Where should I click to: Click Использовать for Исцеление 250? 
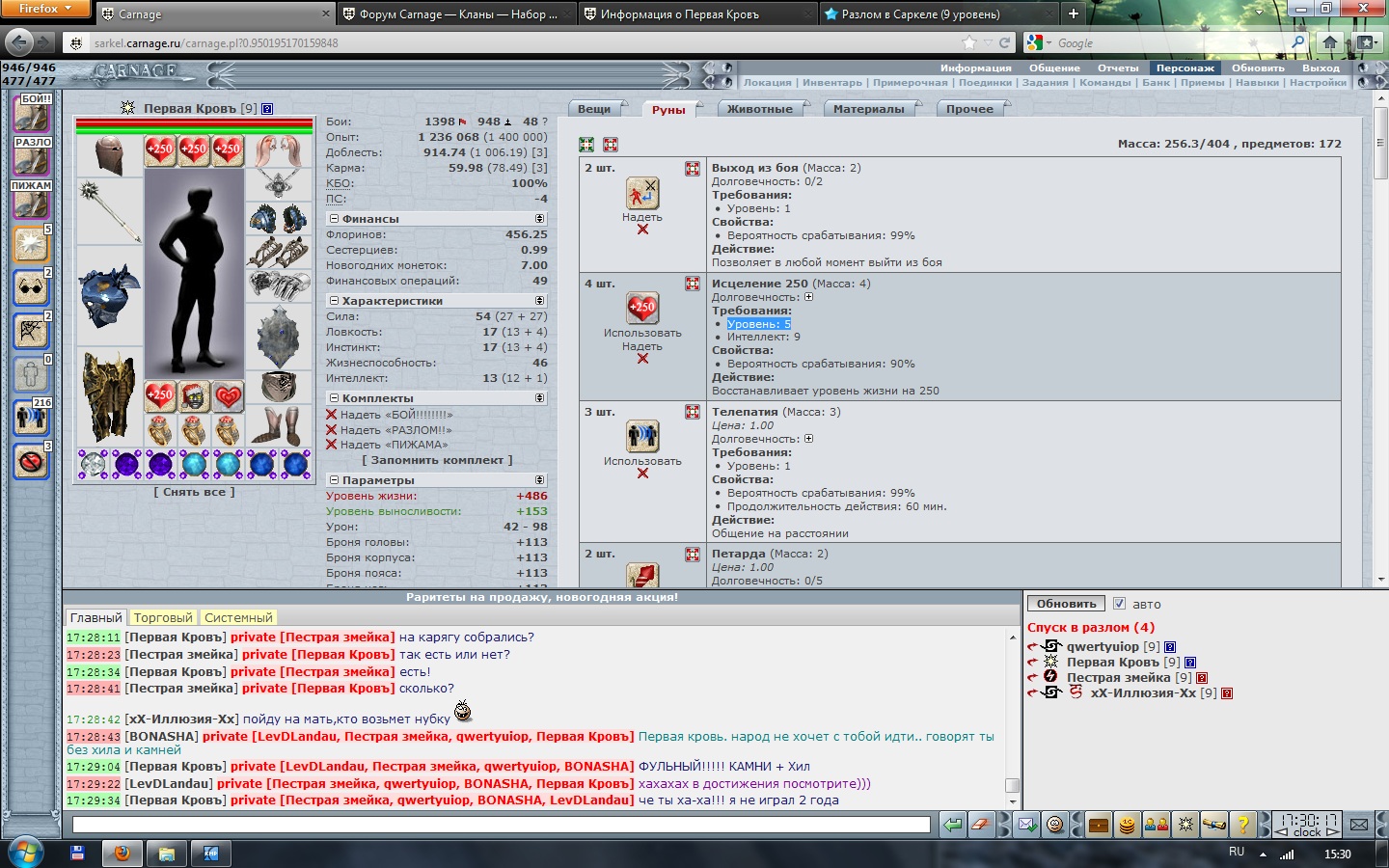click(642, 333)
